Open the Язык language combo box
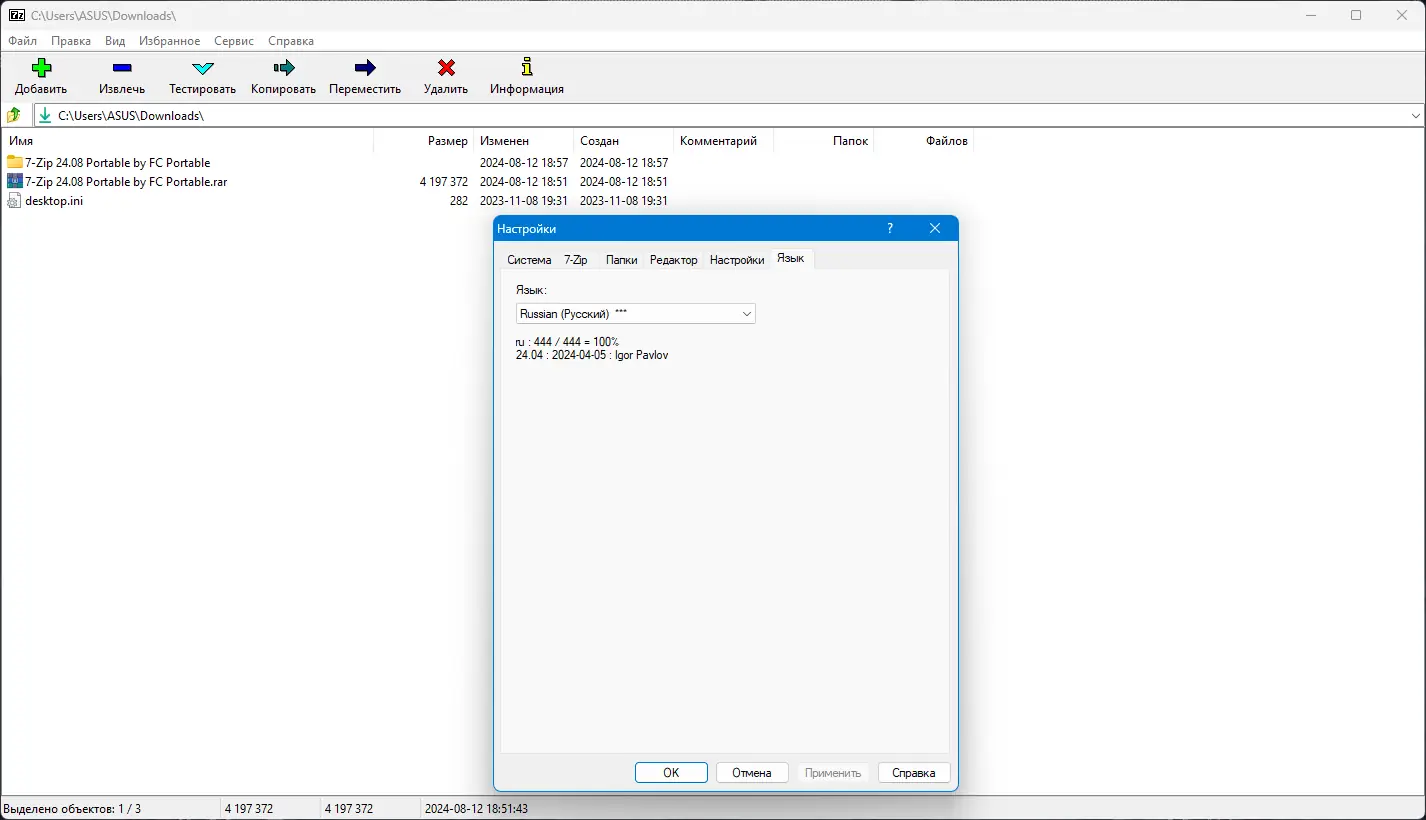Image resolution: width=1426 pixels, height=820 pixels. coord(636,314)
